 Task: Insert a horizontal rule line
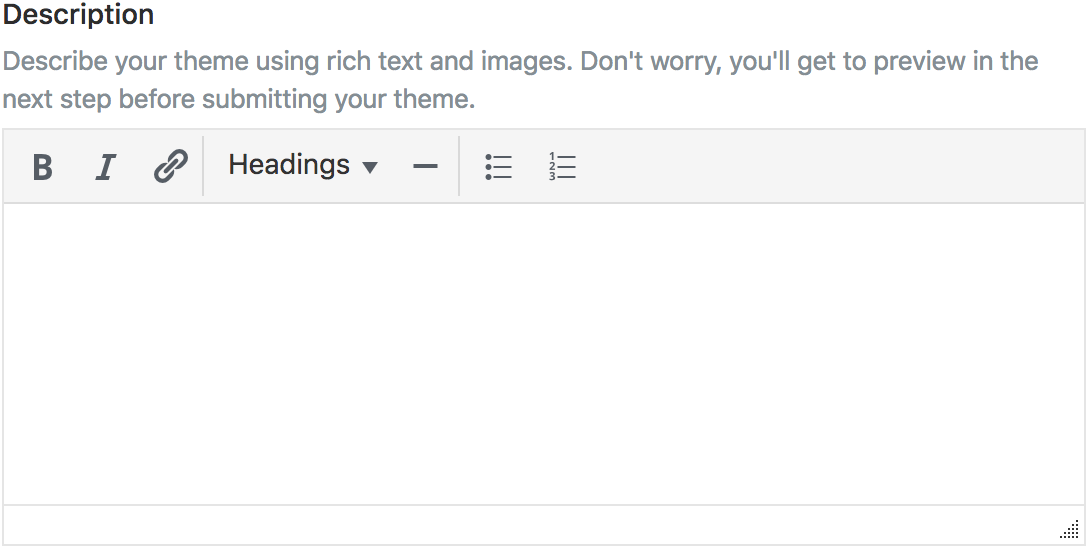pyautogui.click(x=425, y=166)
